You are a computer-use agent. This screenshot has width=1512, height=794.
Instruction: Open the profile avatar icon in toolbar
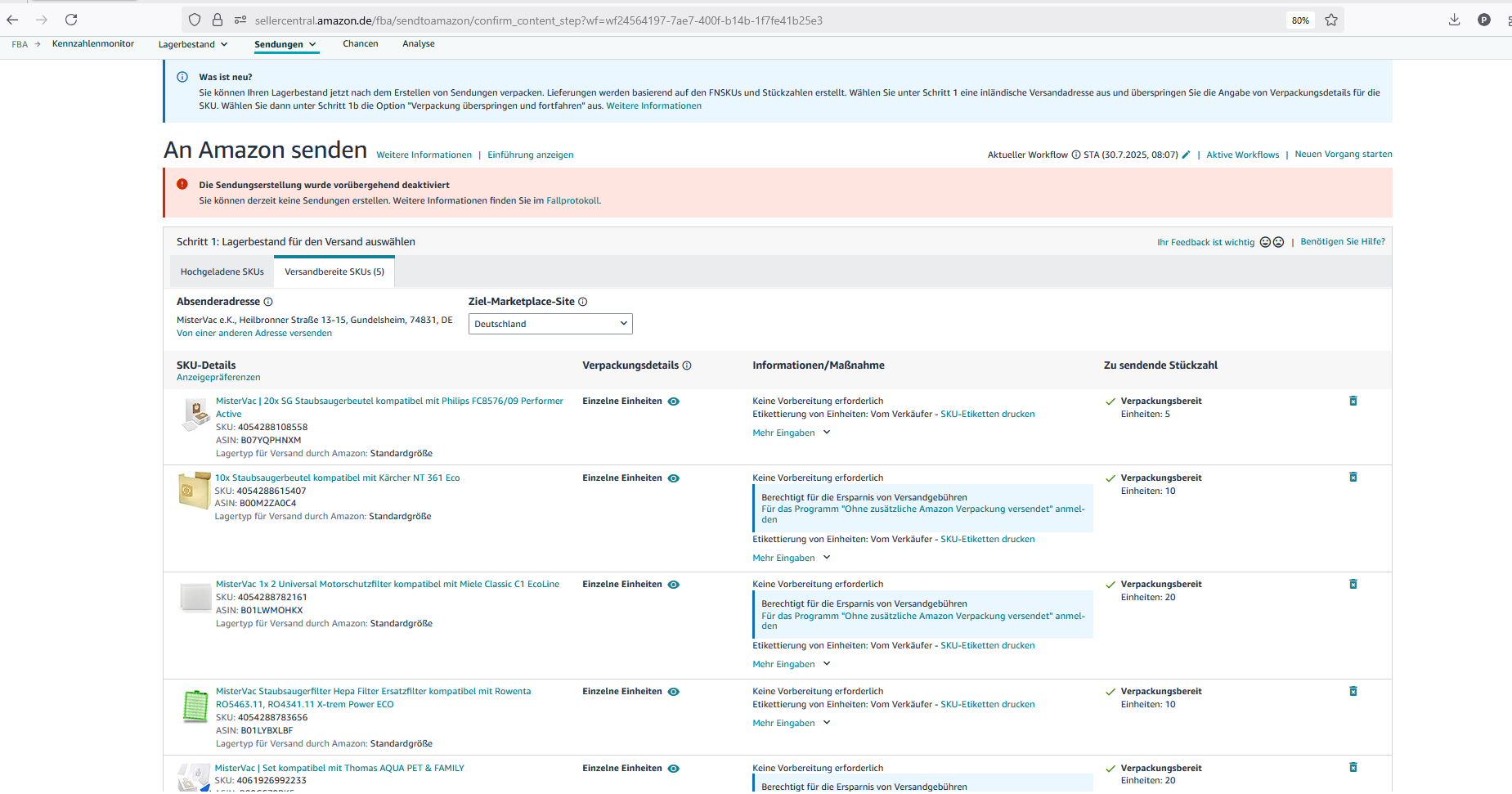point(1484,20)
